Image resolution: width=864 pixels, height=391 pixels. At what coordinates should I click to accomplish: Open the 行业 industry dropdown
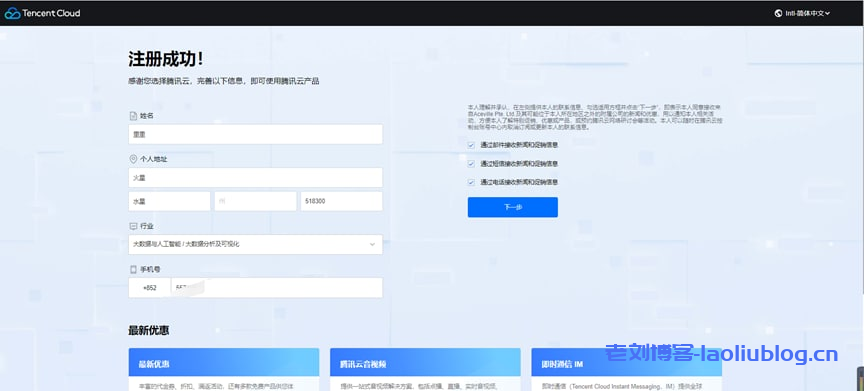255,245
